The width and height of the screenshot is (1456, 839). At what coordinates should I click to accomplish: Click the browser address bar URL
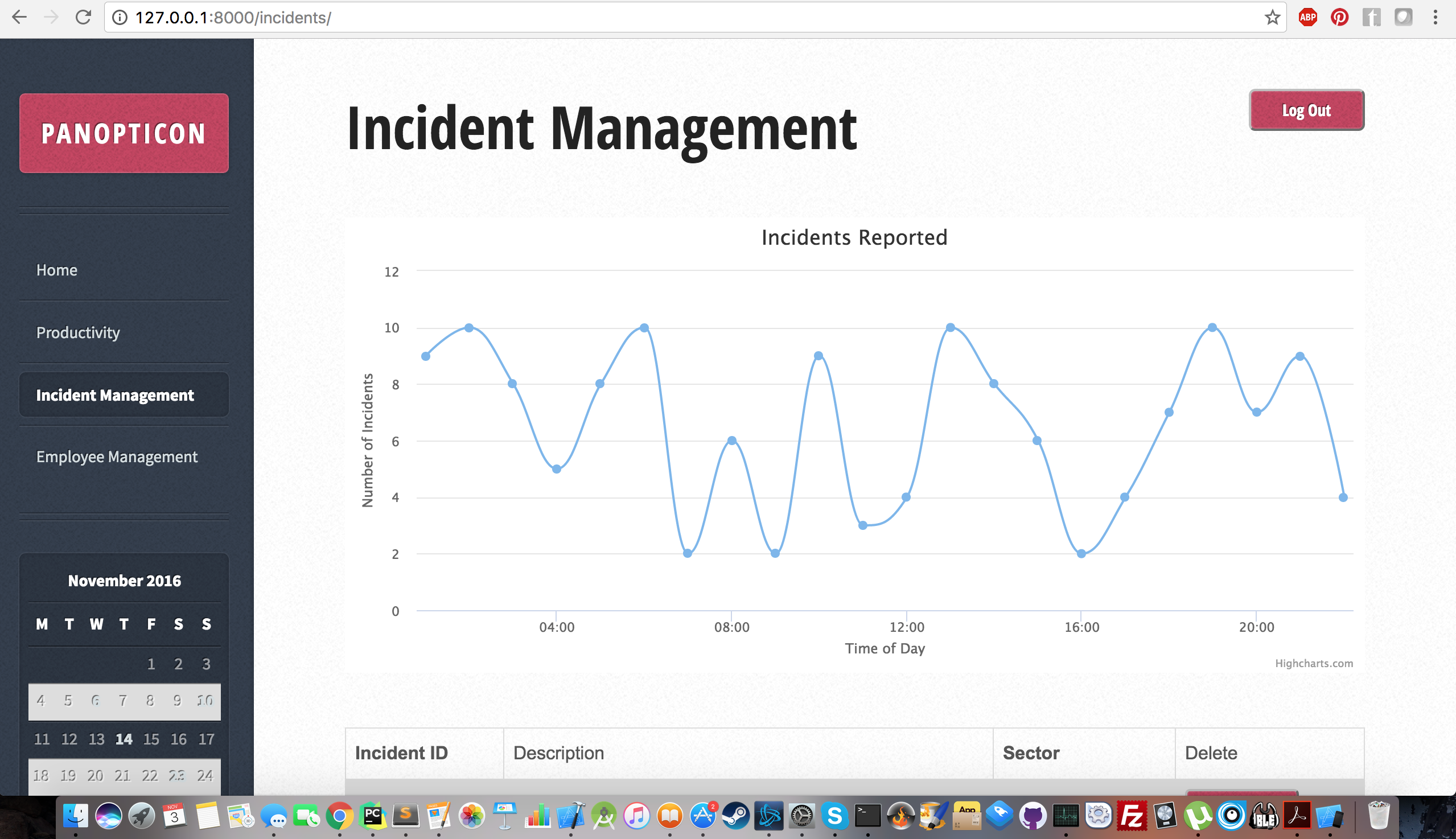tap(233, 17)
